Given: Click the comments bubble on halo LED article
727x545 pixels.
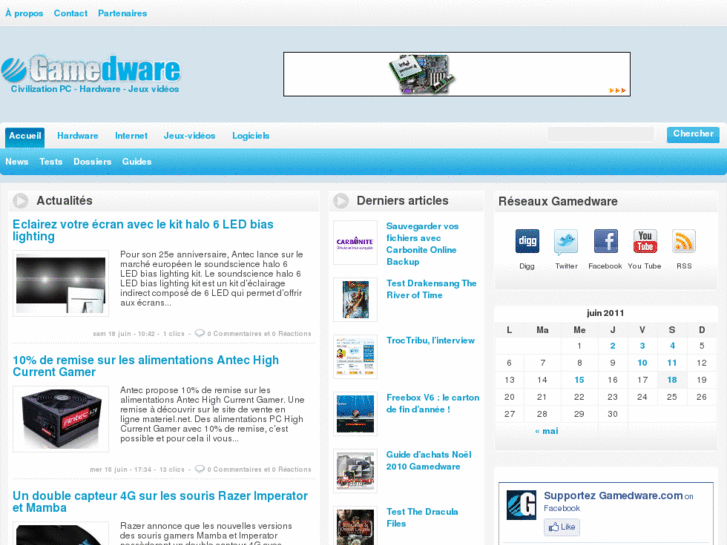Looking at the screenshot, I should coord(200,333).
